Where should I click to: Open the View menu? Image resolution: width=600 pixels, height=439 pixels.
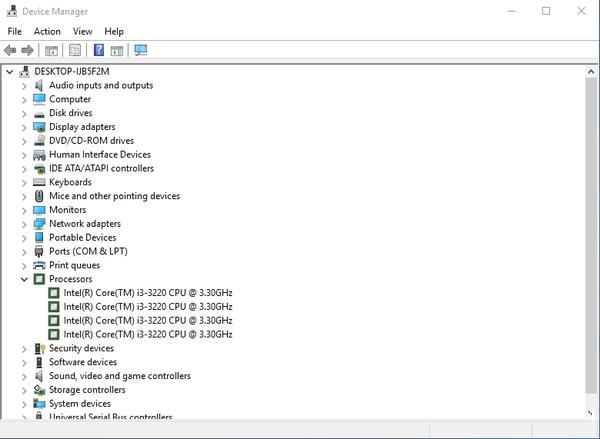pos(83,31)
